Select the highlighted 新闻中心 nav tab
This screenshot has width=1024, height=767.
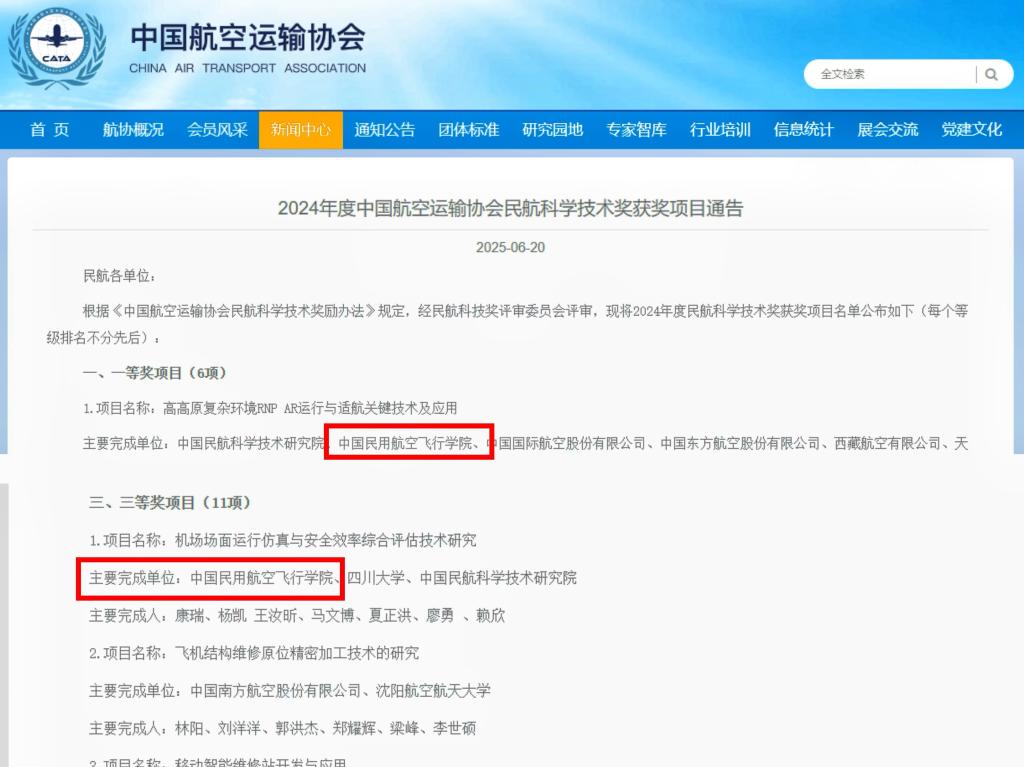[301, 129]
